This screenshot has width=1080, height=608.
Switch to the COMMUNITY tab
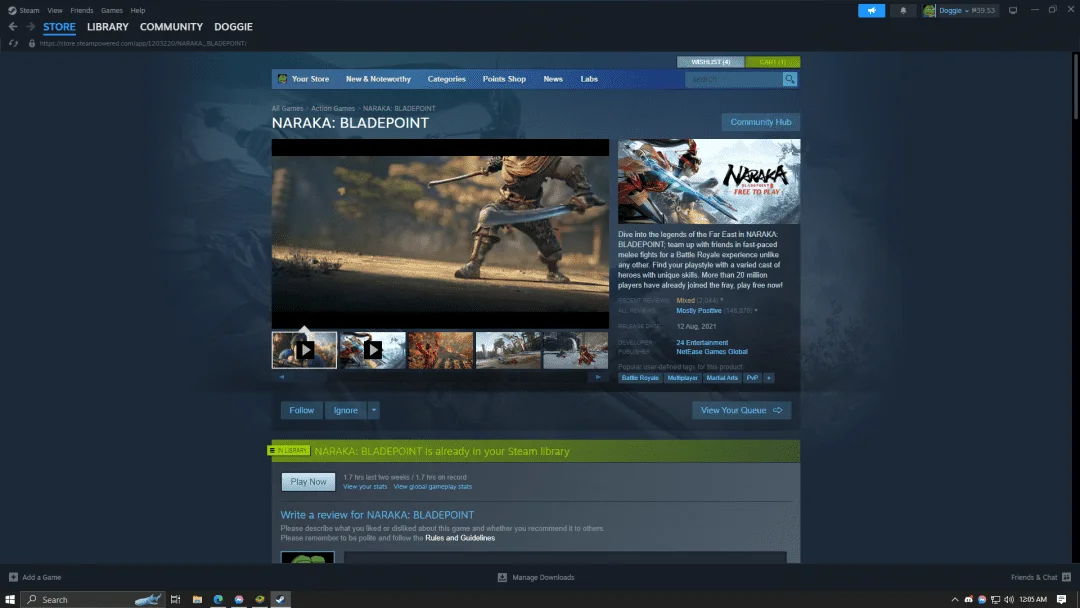click(x=171, y=27)
